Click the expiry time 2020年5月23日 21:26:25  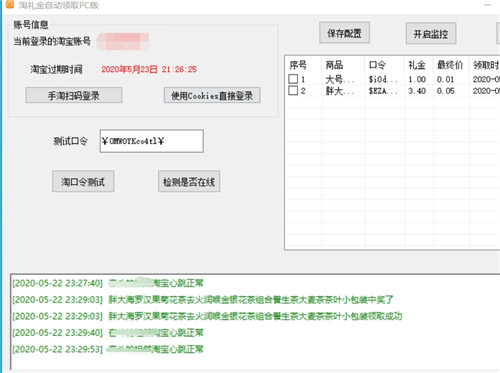149,69
